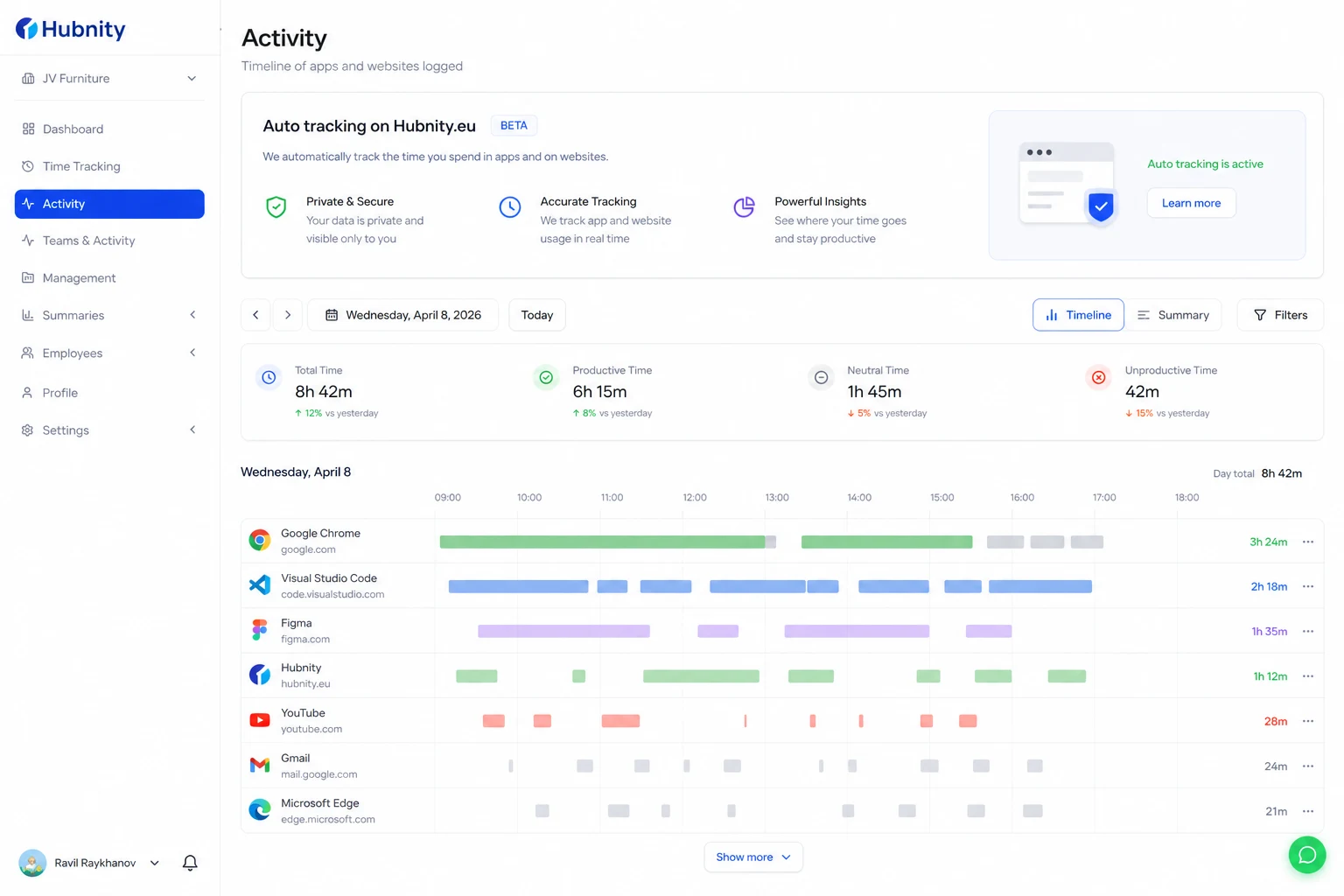Click the Visual Studio Code app icon
The image size is (1344, 896).
[x=260, y=585]
